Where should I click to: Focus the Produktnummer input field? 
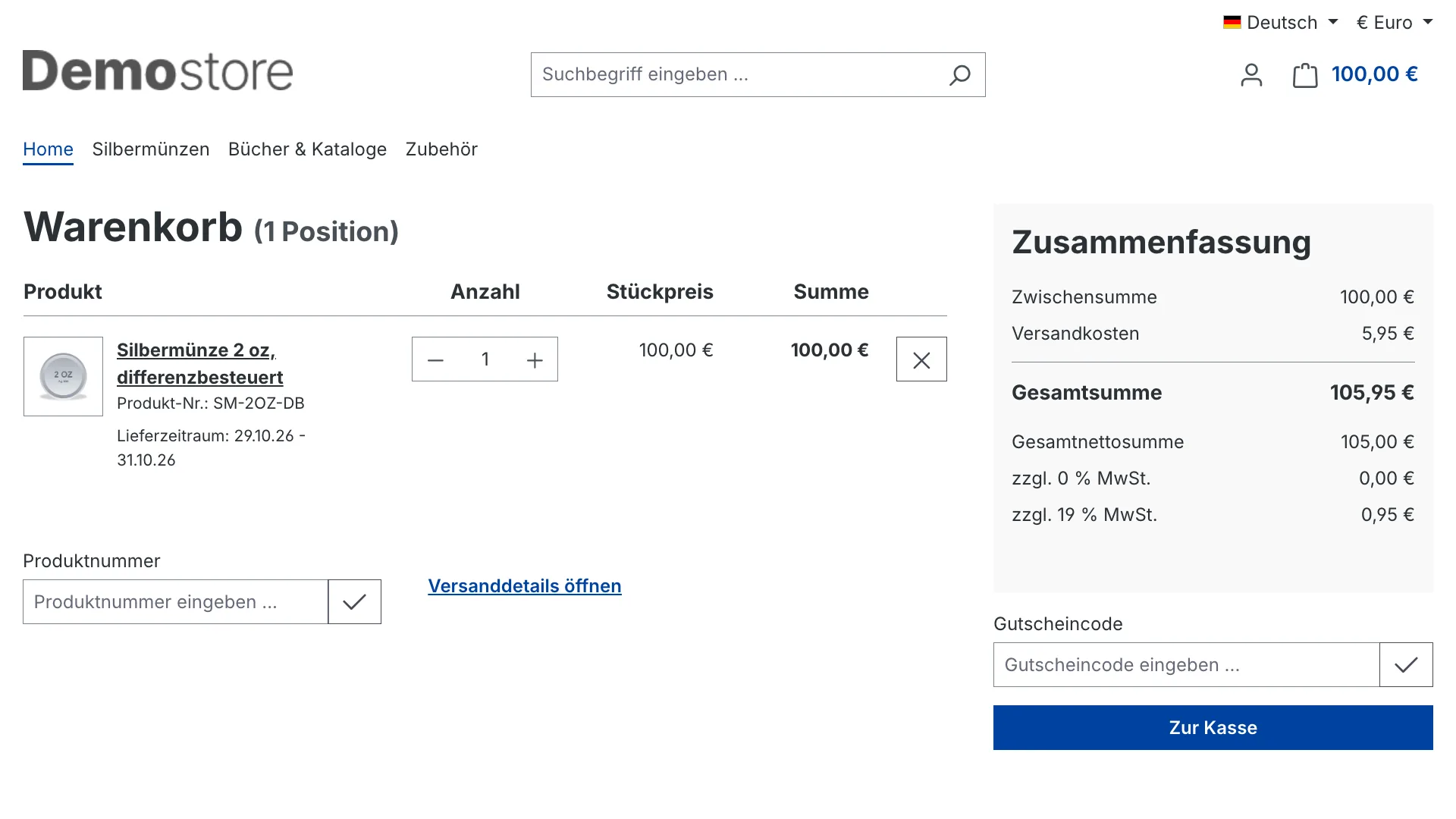click(x=175, y=602)
